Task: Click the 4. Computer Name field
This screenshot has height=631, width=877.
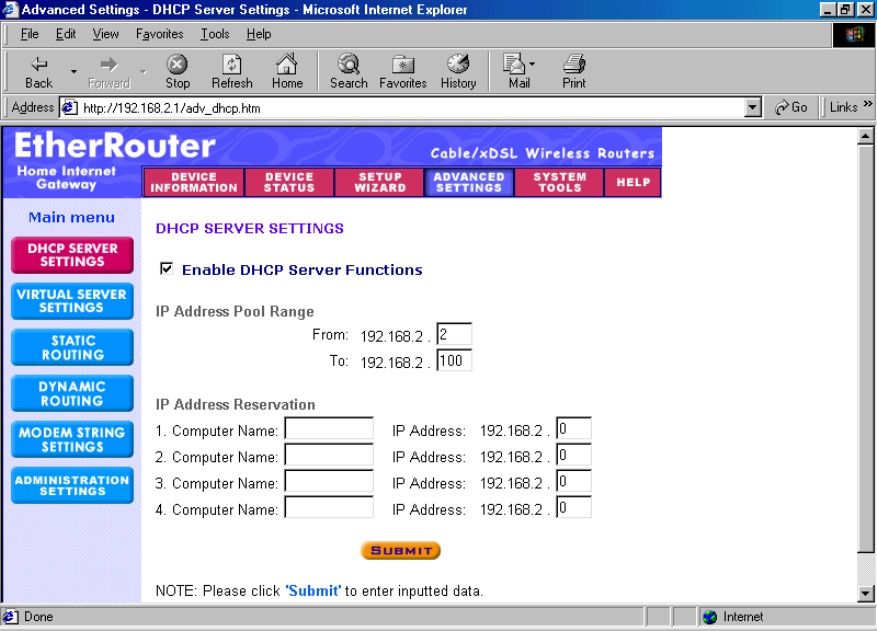Action: click(329, 507)
